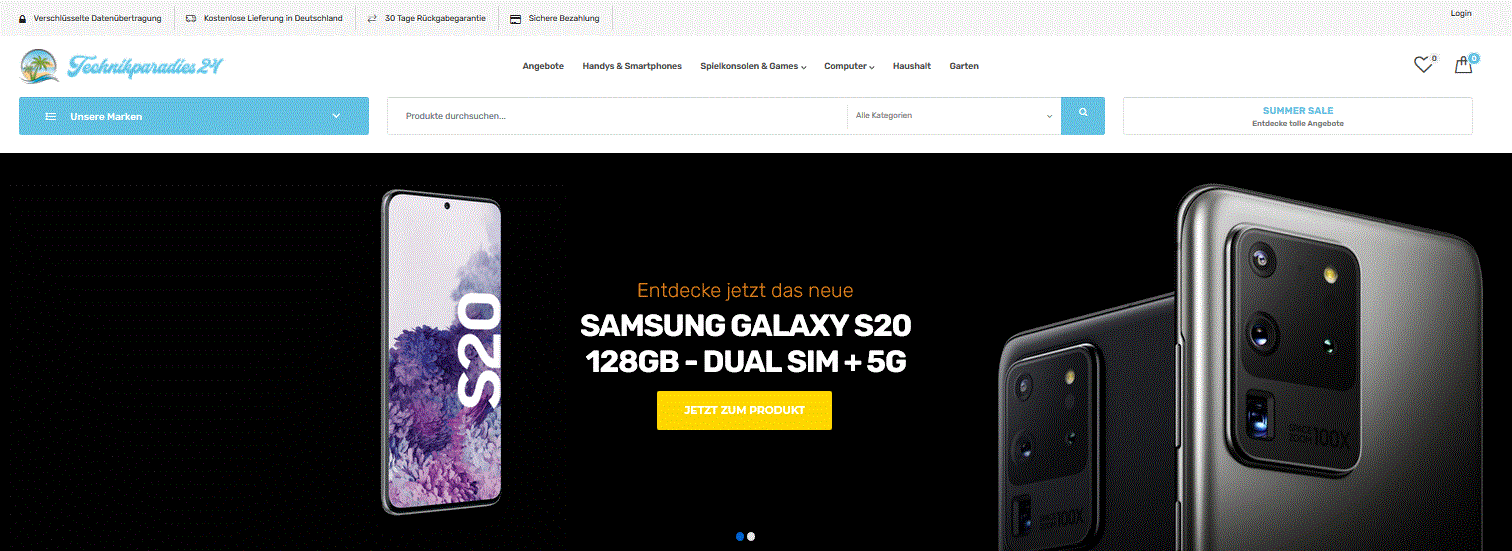Open the shopping bag cart icon
The width and height of the screenshot is (1512, 551).
click(1463, 65)
